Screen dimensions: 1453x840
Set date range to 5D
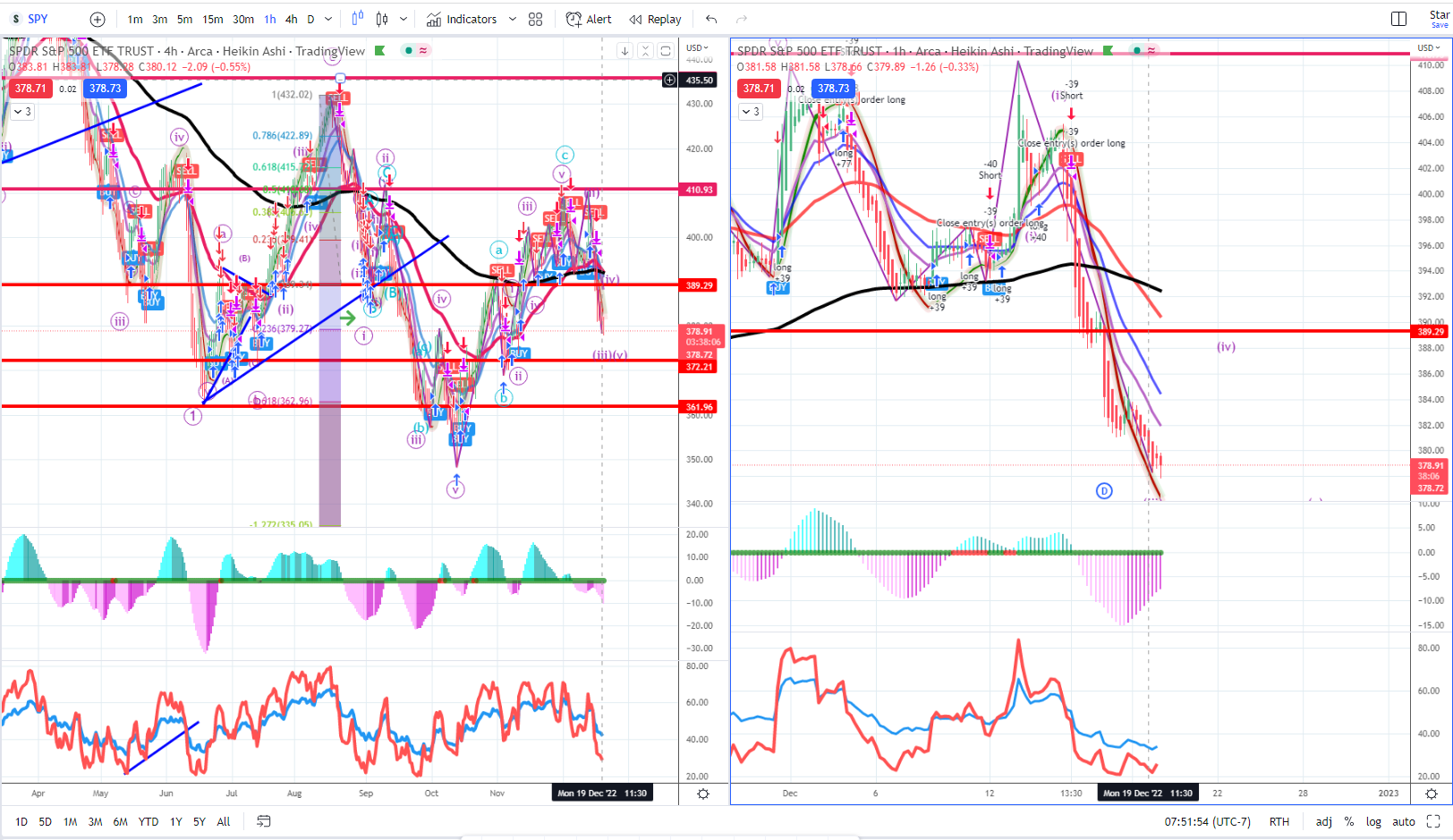46,821
